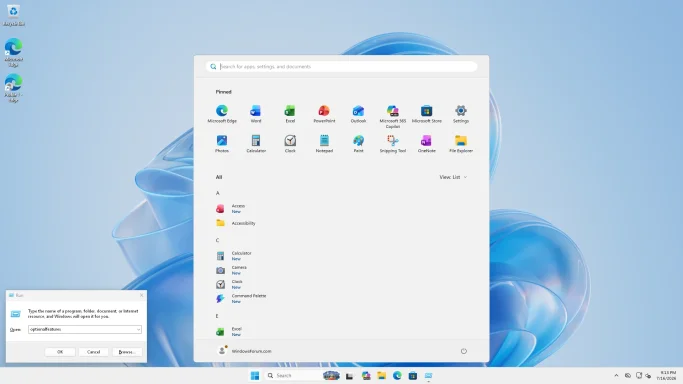Open Camera from the All apps list
Viewport: 683px width, 384px height.
tap(232, 270)
